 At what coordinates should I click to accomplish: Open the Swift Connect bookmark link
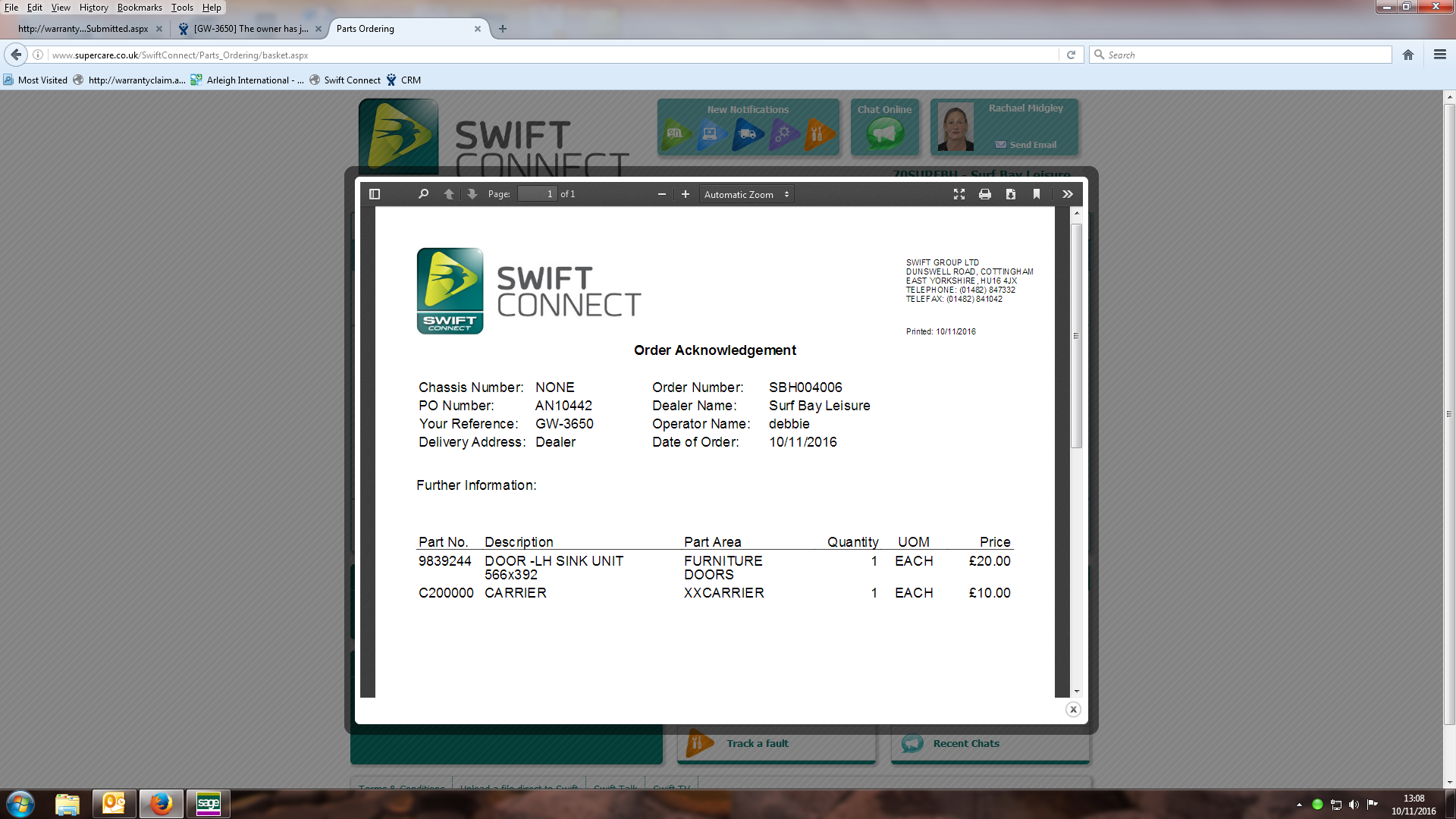[352, 80]
